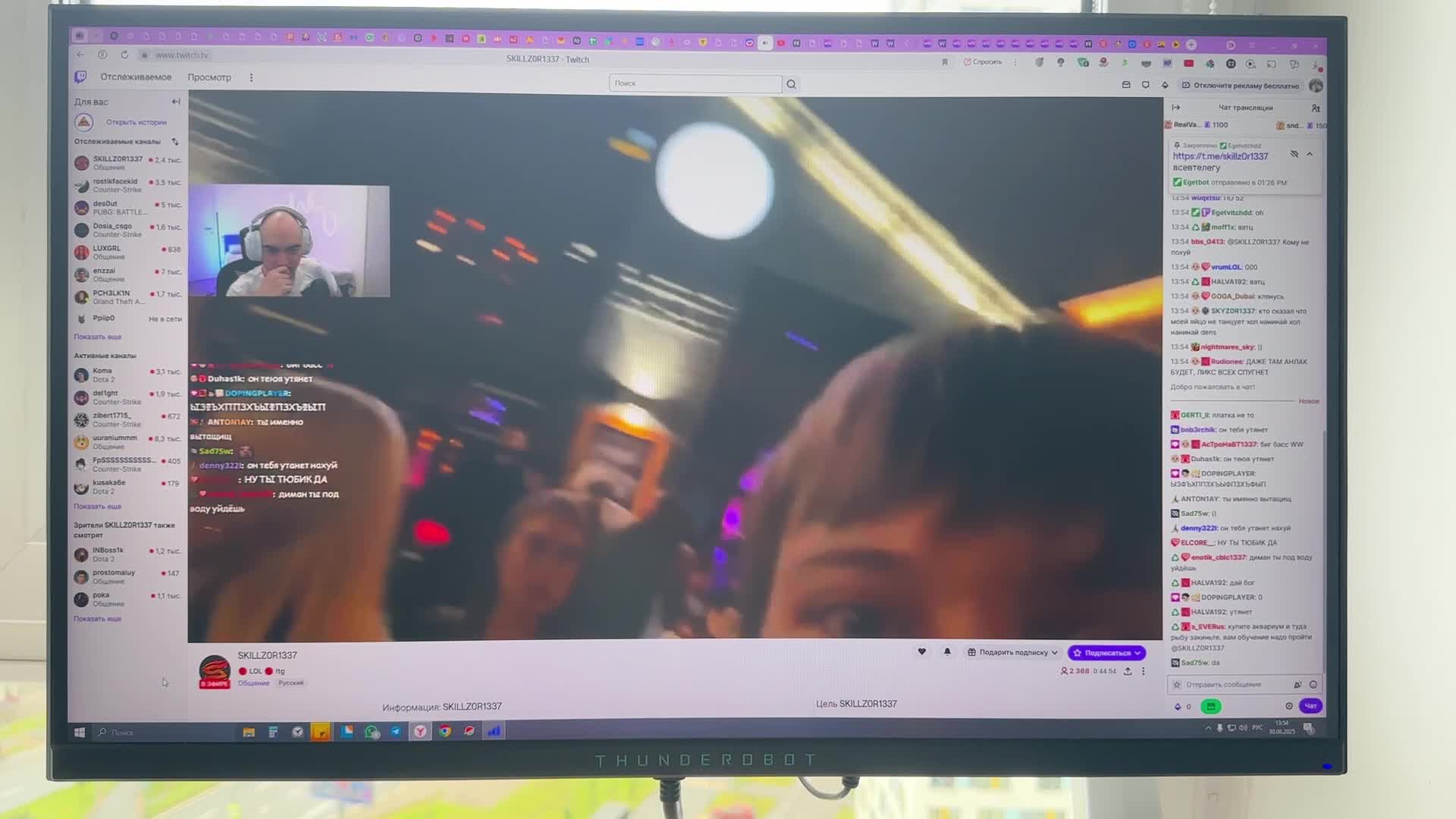Open the Отслеживаемое tab
This screenshot has height=819, width=1456.
pyautogui.click(x=136, y=77)
